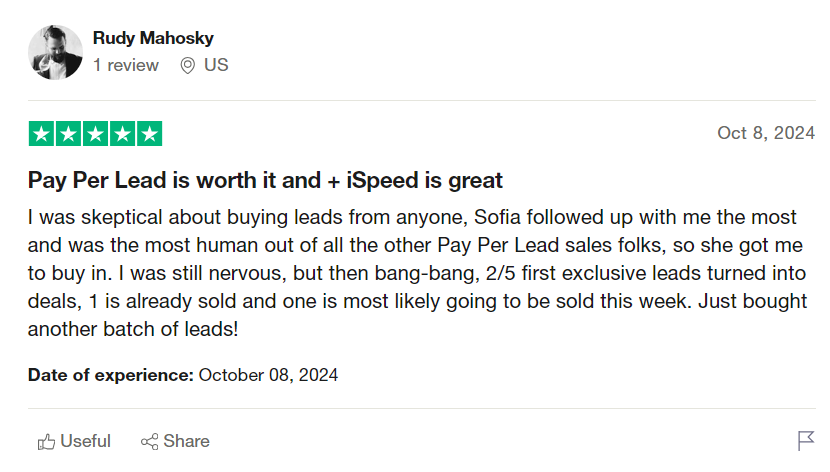The height and width of the screenshot is (472, 830).
Task: Click the "1 review" count text
Action: coord(126,65)
